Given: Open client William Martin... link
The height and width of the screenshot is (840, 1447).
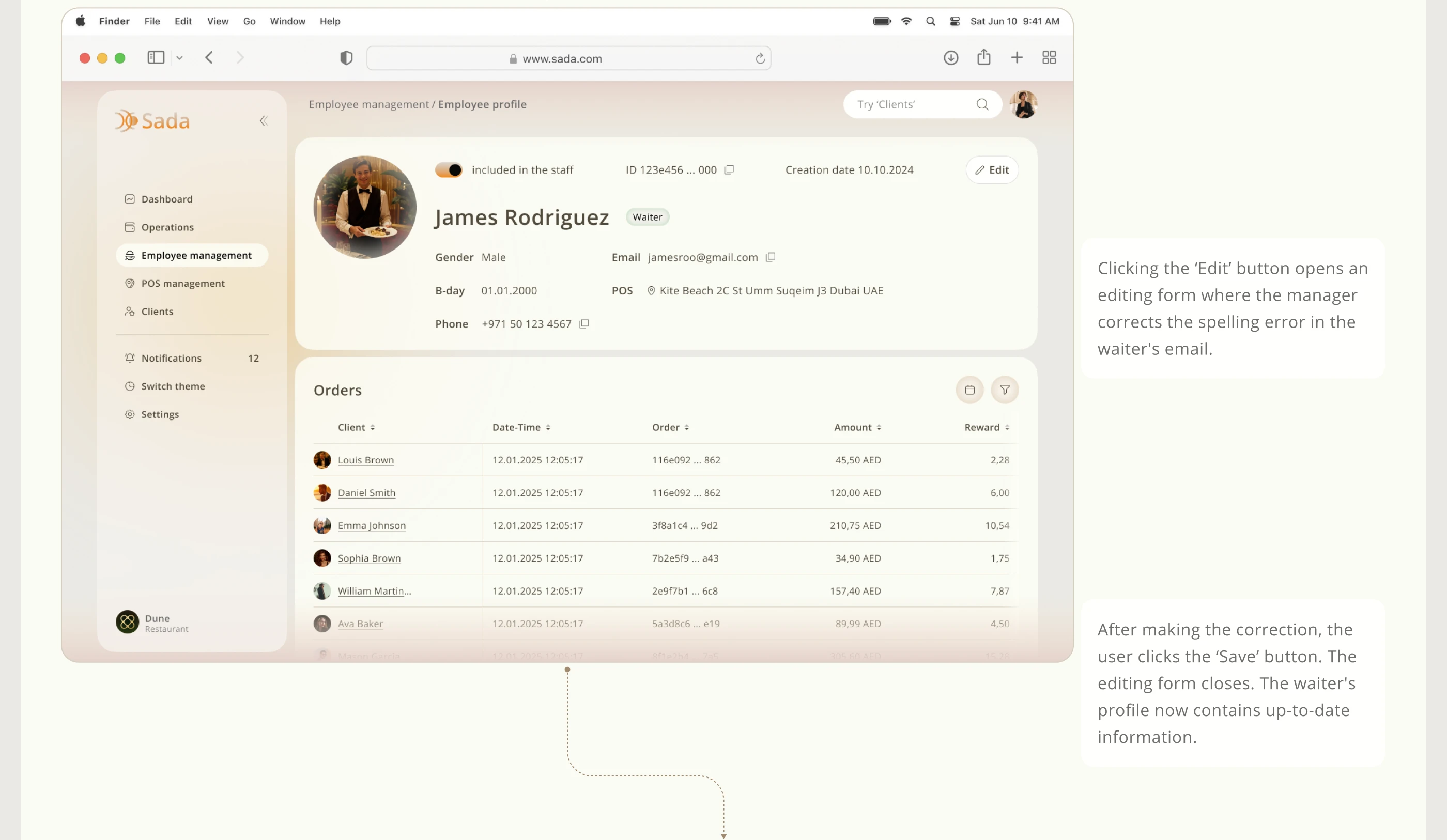Looking at the screenshot, I should [374, 591].
